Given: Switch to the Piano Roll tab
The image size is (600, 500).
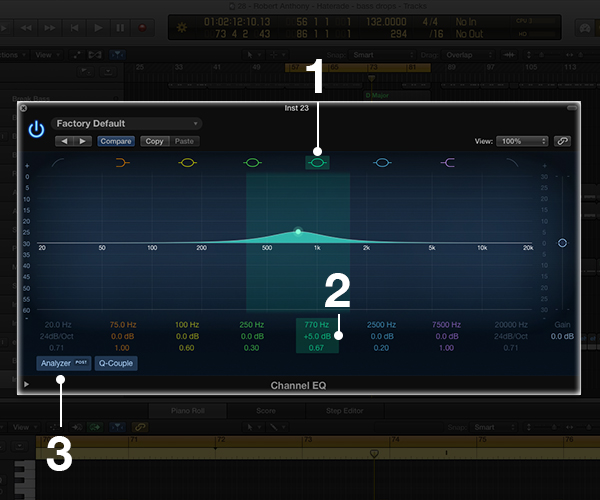Looking at the screenshot, I should (x=188, y=411).
